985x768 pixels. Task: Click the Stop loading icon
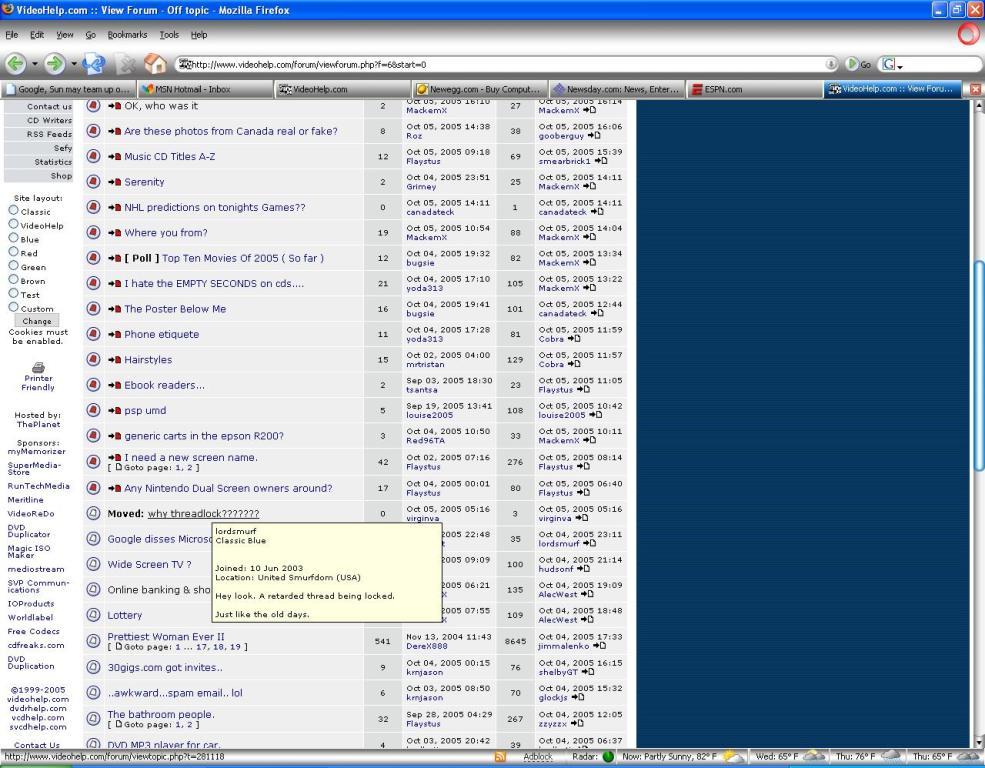pos(126,64)
